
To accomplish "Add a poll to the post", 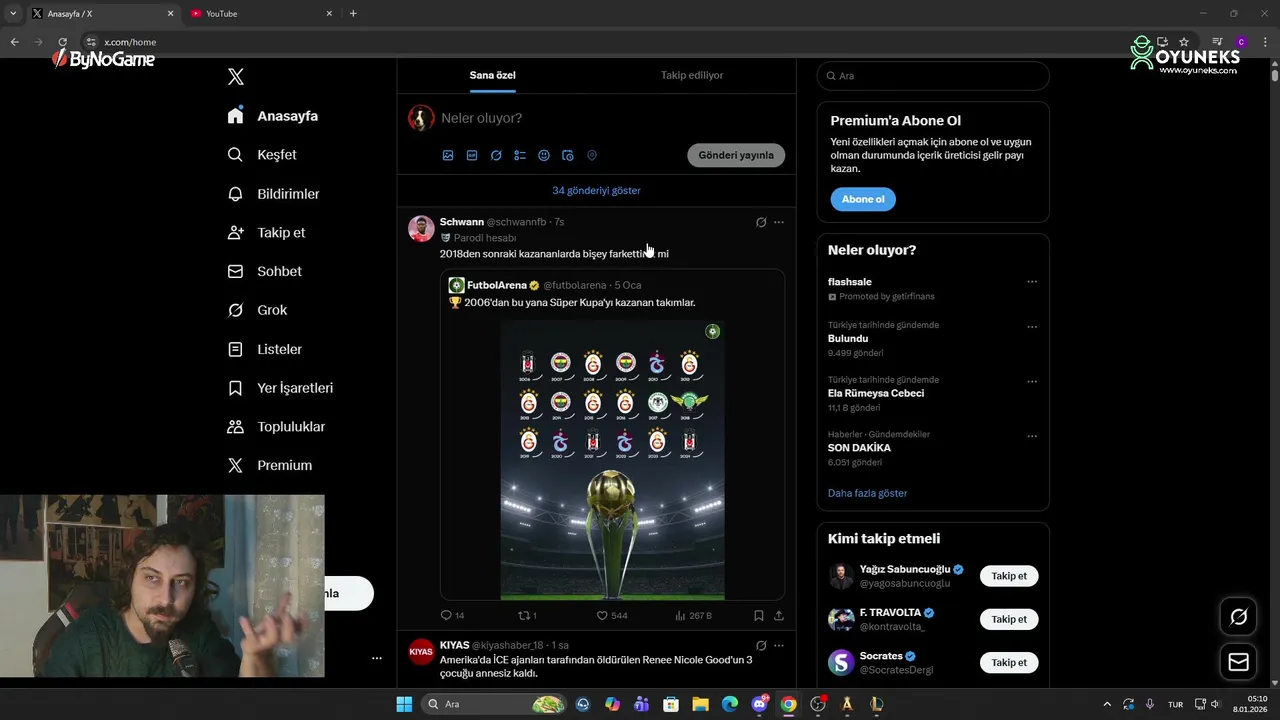I will point(520,156).
